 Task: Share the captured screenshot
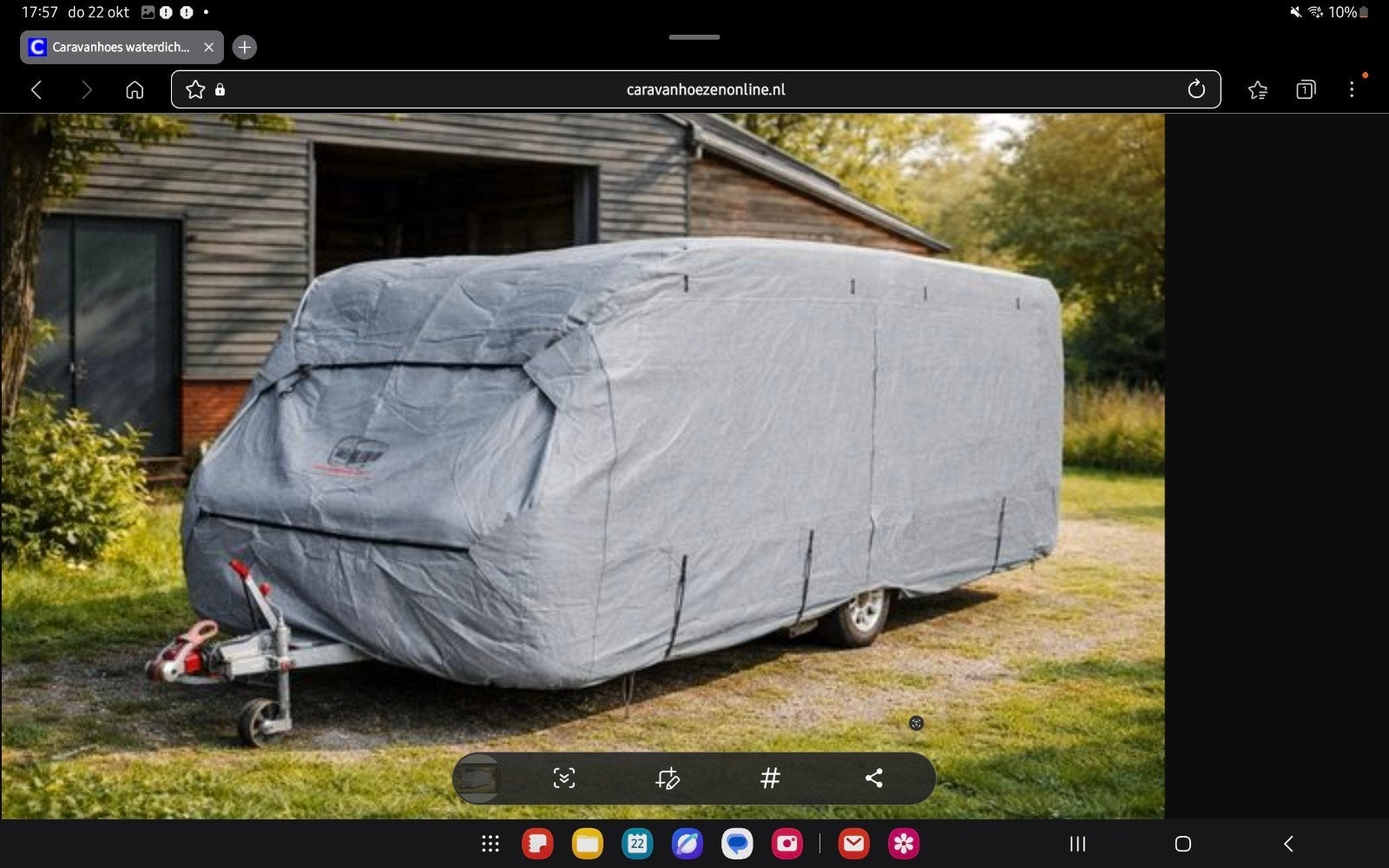point(874,778)
